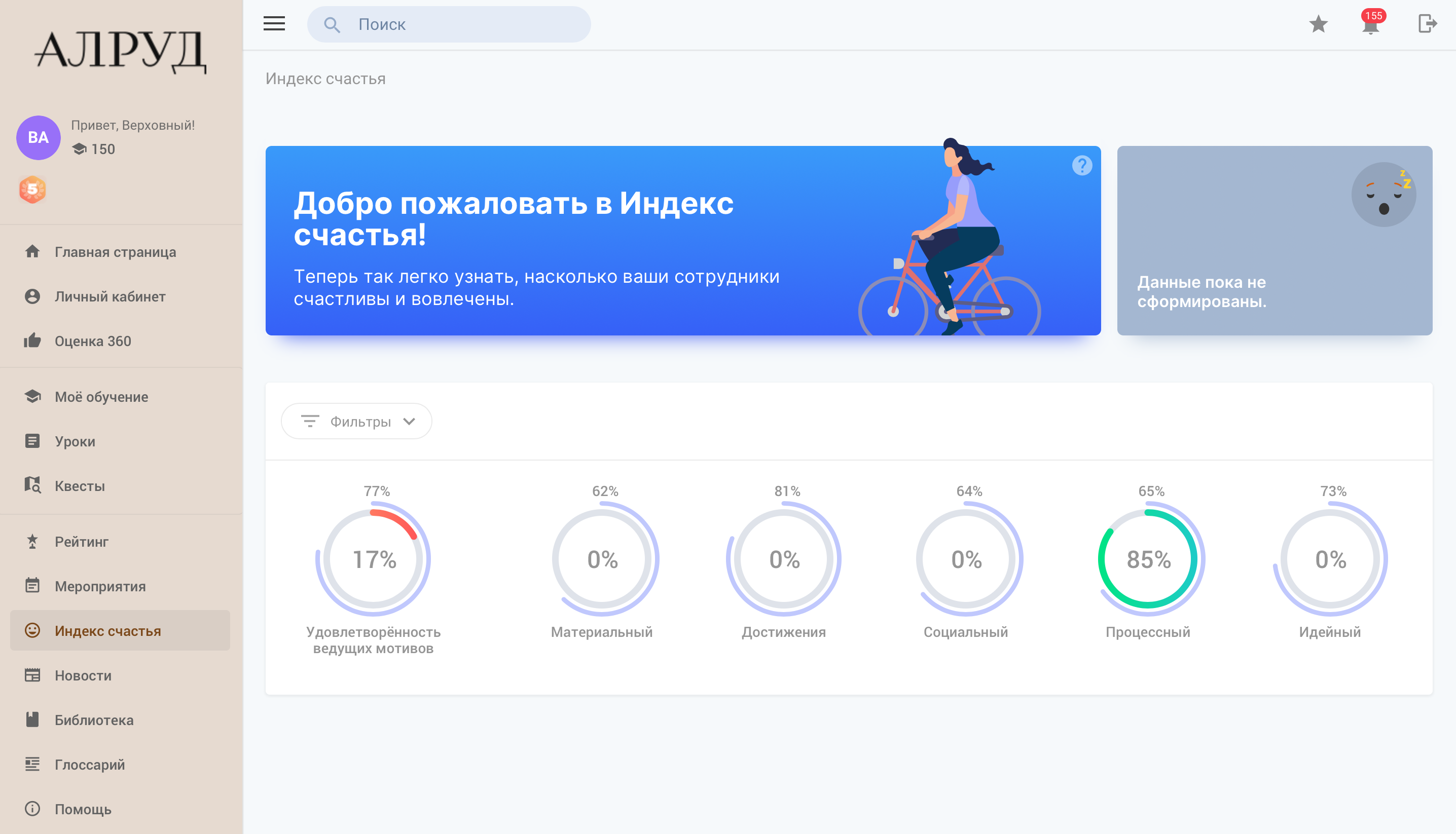Click the BA user avatar
This screenshot has height=834, width=1456.
tap(39, 137)
